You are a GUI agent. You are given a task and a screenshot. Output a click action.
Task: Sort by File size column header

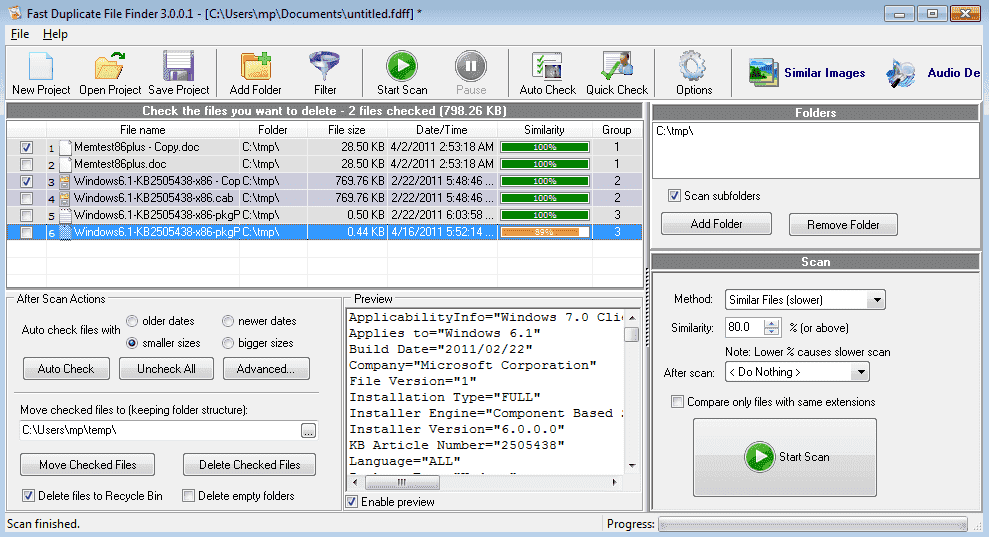346,130
